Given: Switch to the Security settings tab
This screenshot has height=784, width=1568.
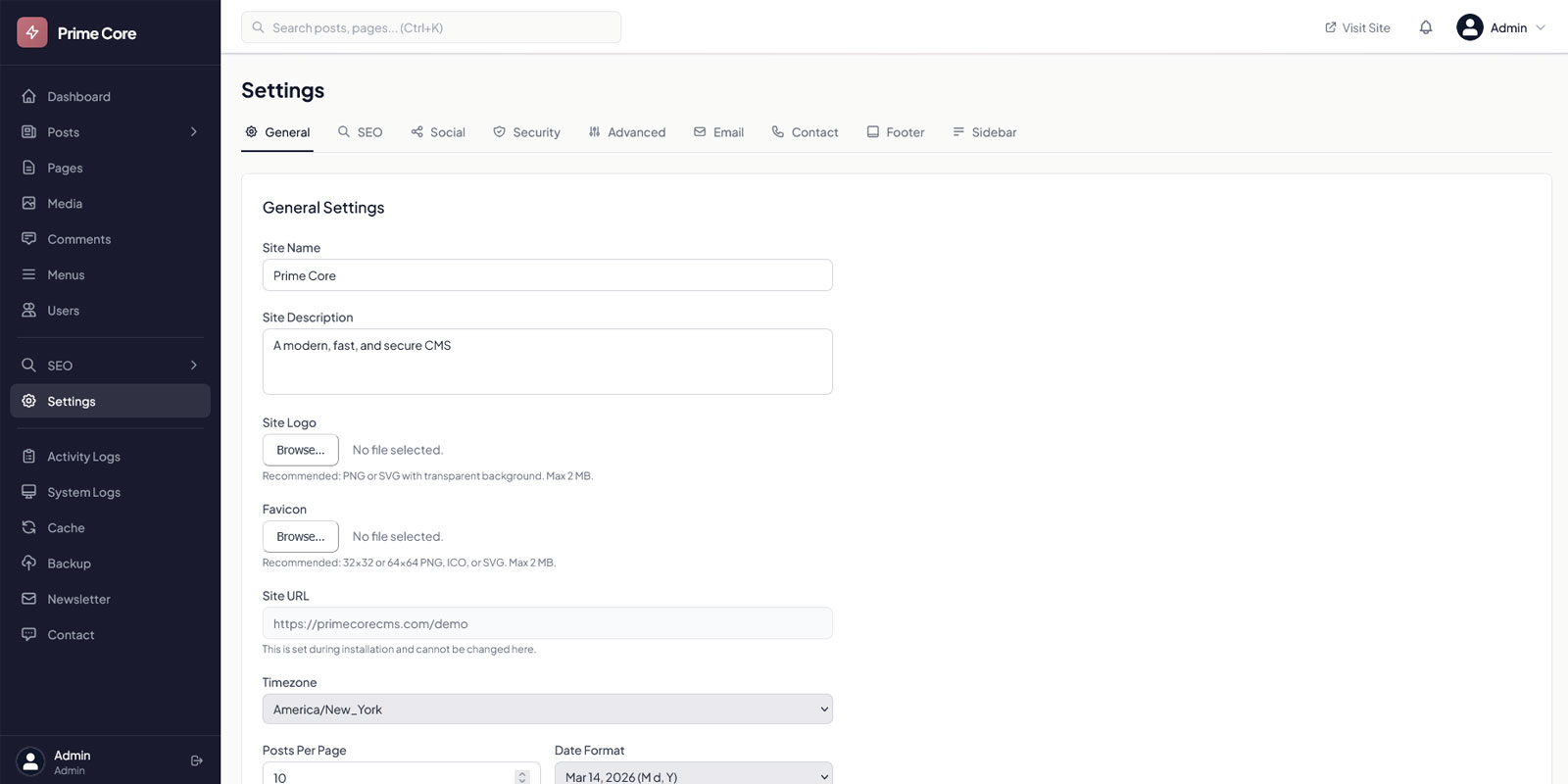Looking at the screenshot, I should point(526,132).
